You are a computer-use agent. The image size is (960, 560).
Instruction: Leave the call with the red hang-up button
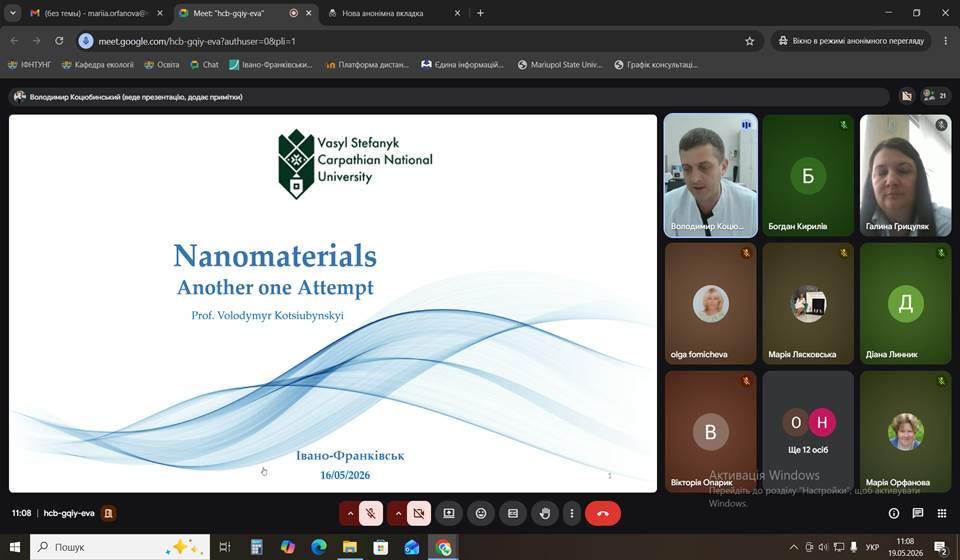(x=603, y=513)
